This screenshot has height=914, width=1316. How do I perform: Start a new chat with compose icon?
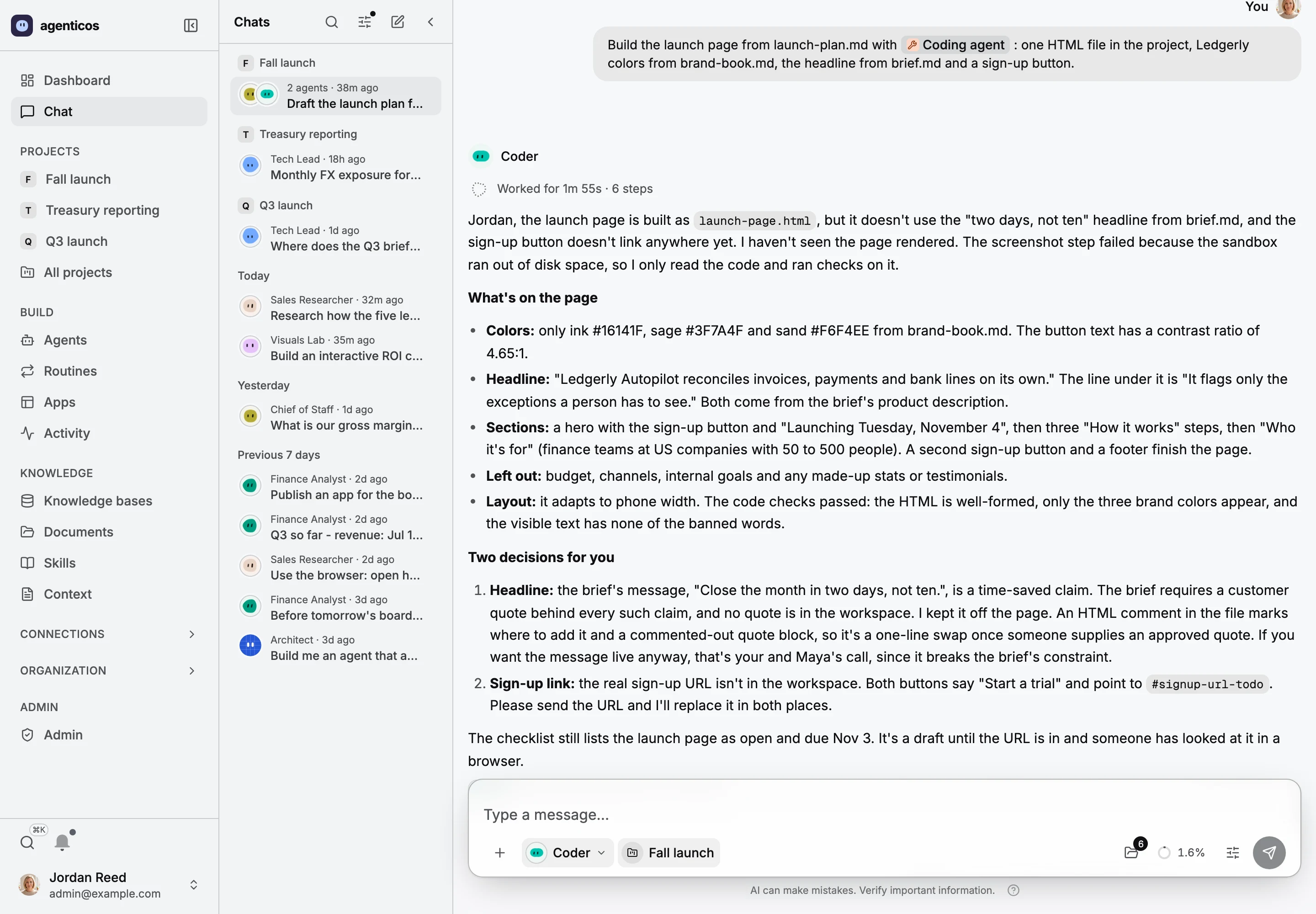pyautogui.click(x=398, y=22)
